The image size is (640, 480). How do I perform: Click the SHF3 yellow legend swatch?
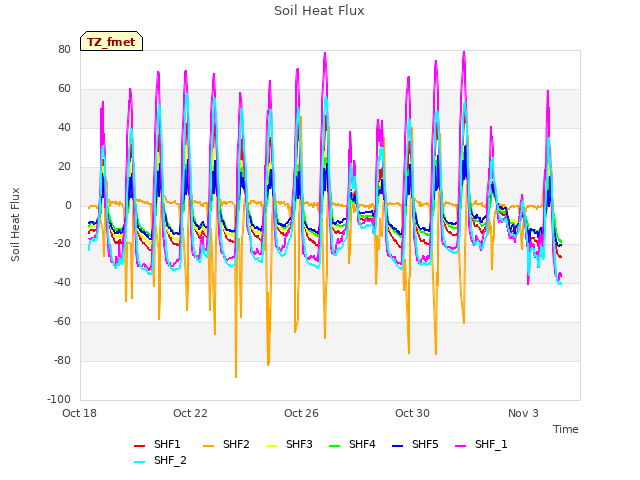click(271, 446)
